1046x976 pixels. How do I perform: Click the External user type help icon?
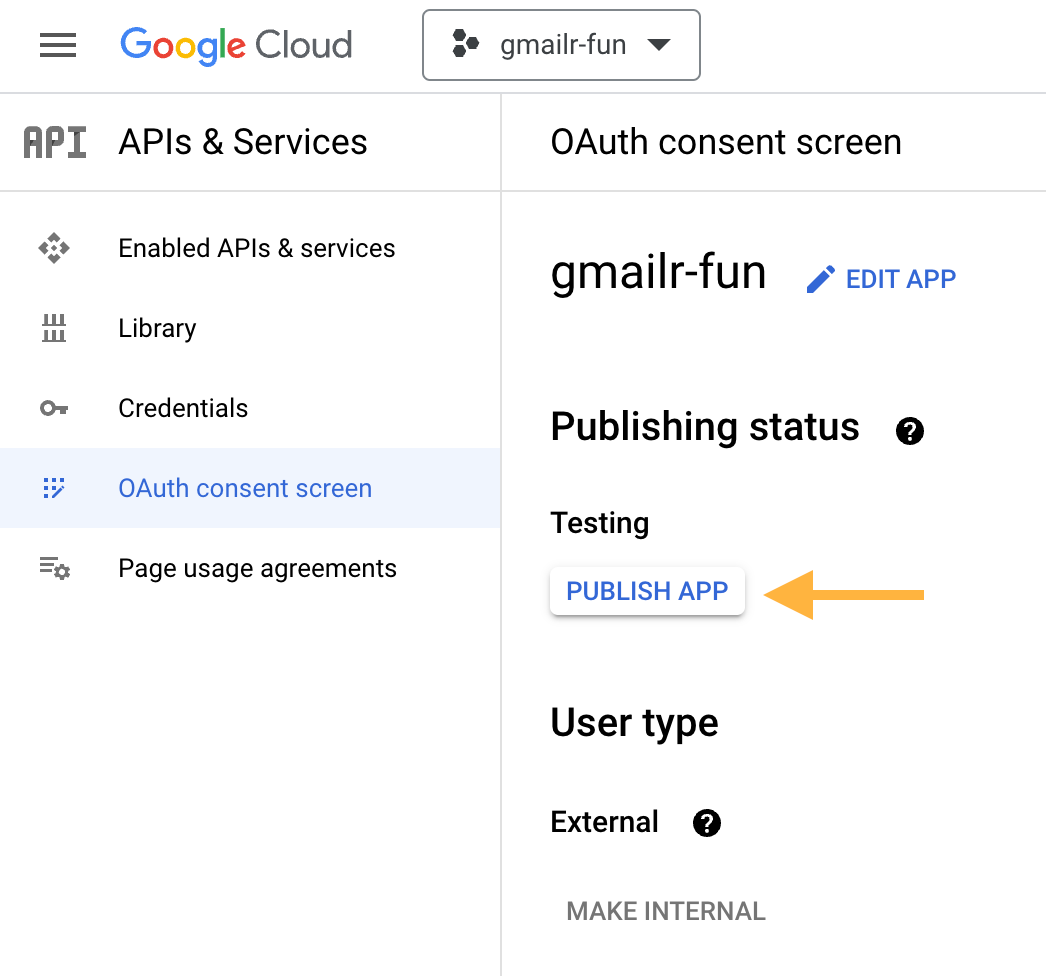pos(707,823)
